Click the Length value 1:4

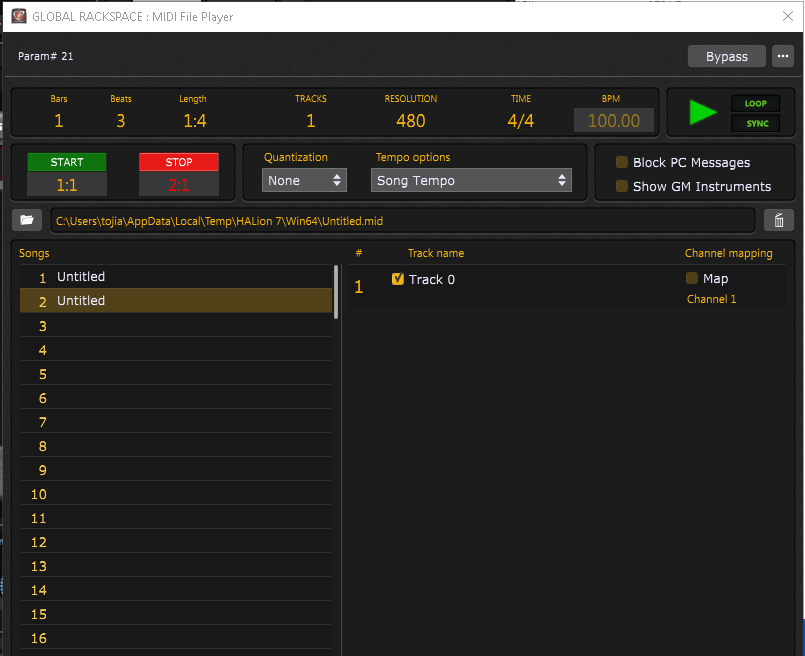pos(195,121)
